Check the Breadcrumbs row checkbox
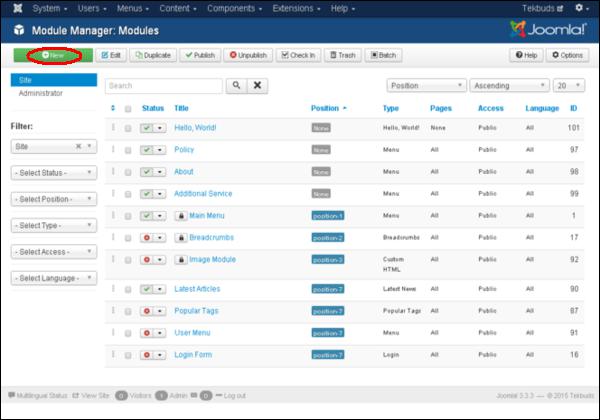 pyautogui.click(x=128, y=238)
